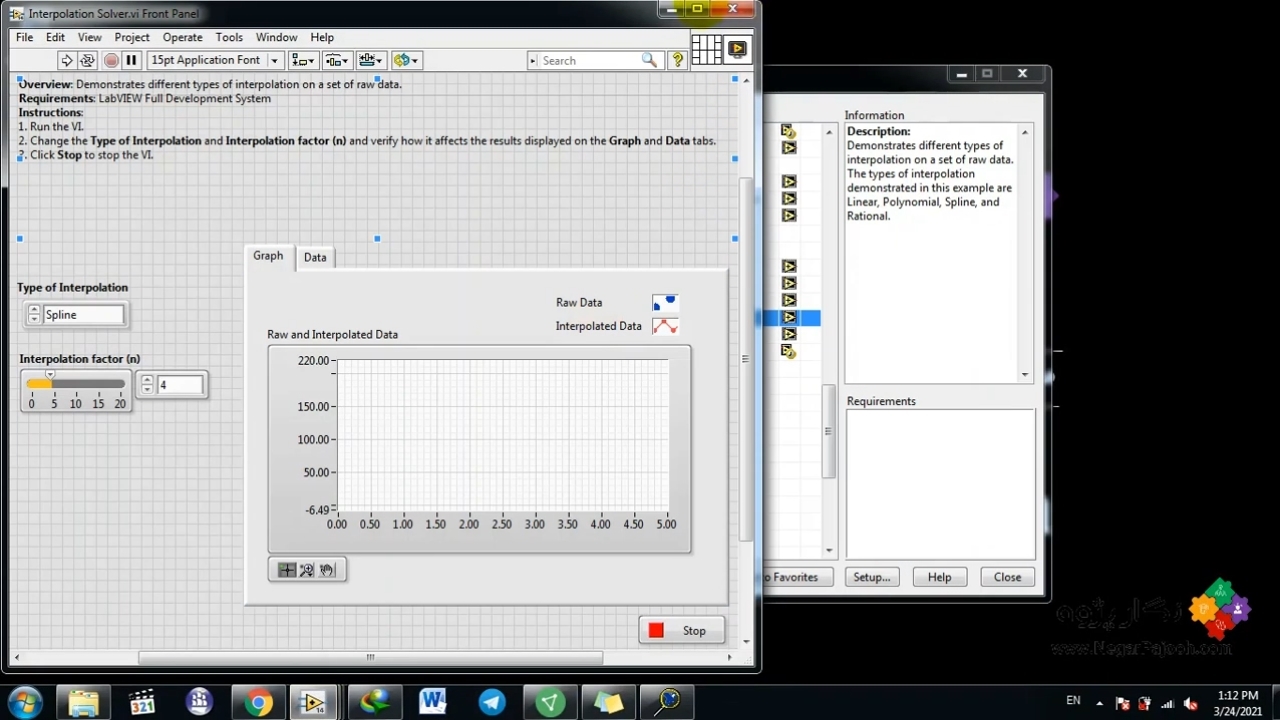Open the Distribute Objects dropdown
Screen dimensions: 1280x720
[337, 60]
